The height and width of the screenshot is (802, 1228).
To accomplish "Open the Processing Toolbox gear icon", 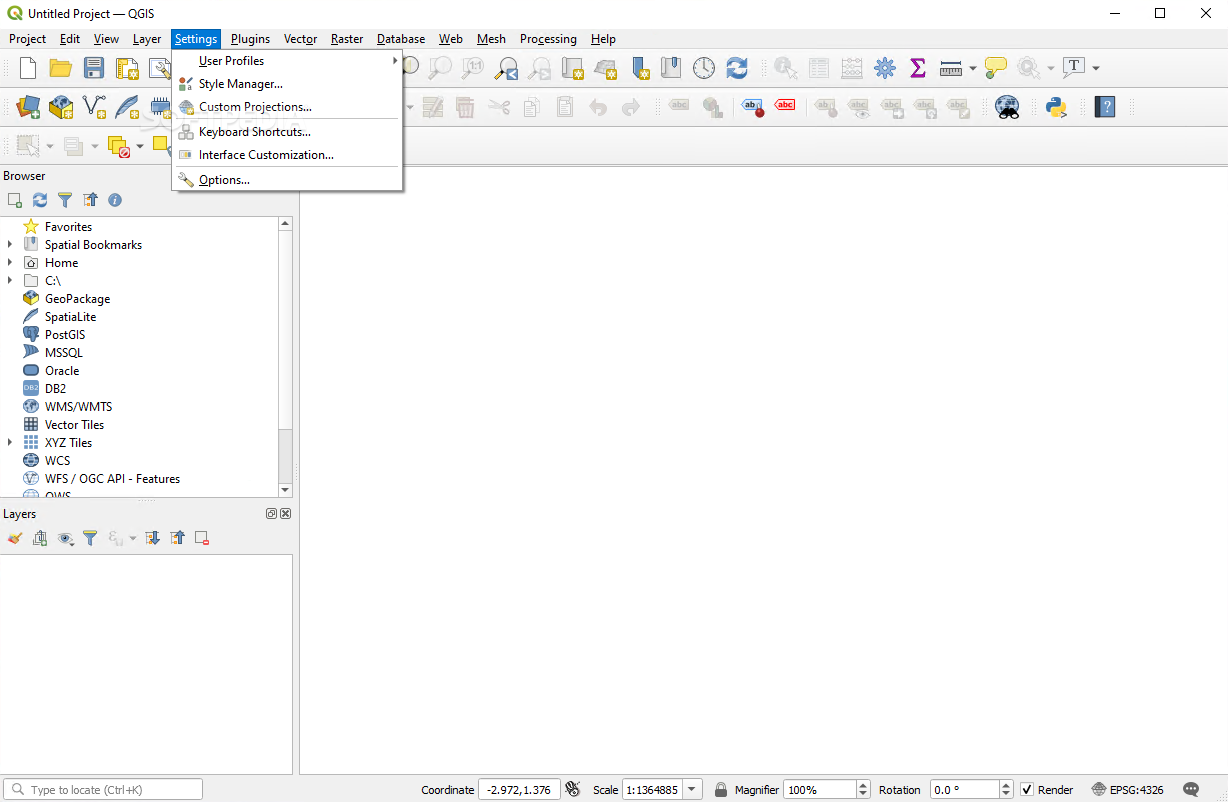I will 885,68.
